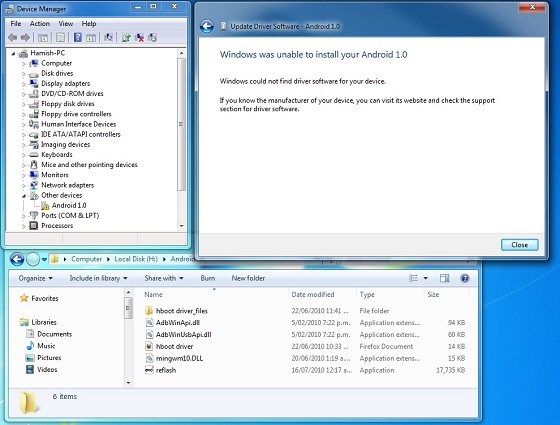Click Hamish-PC computer icon in tree

tap(23, 54)
